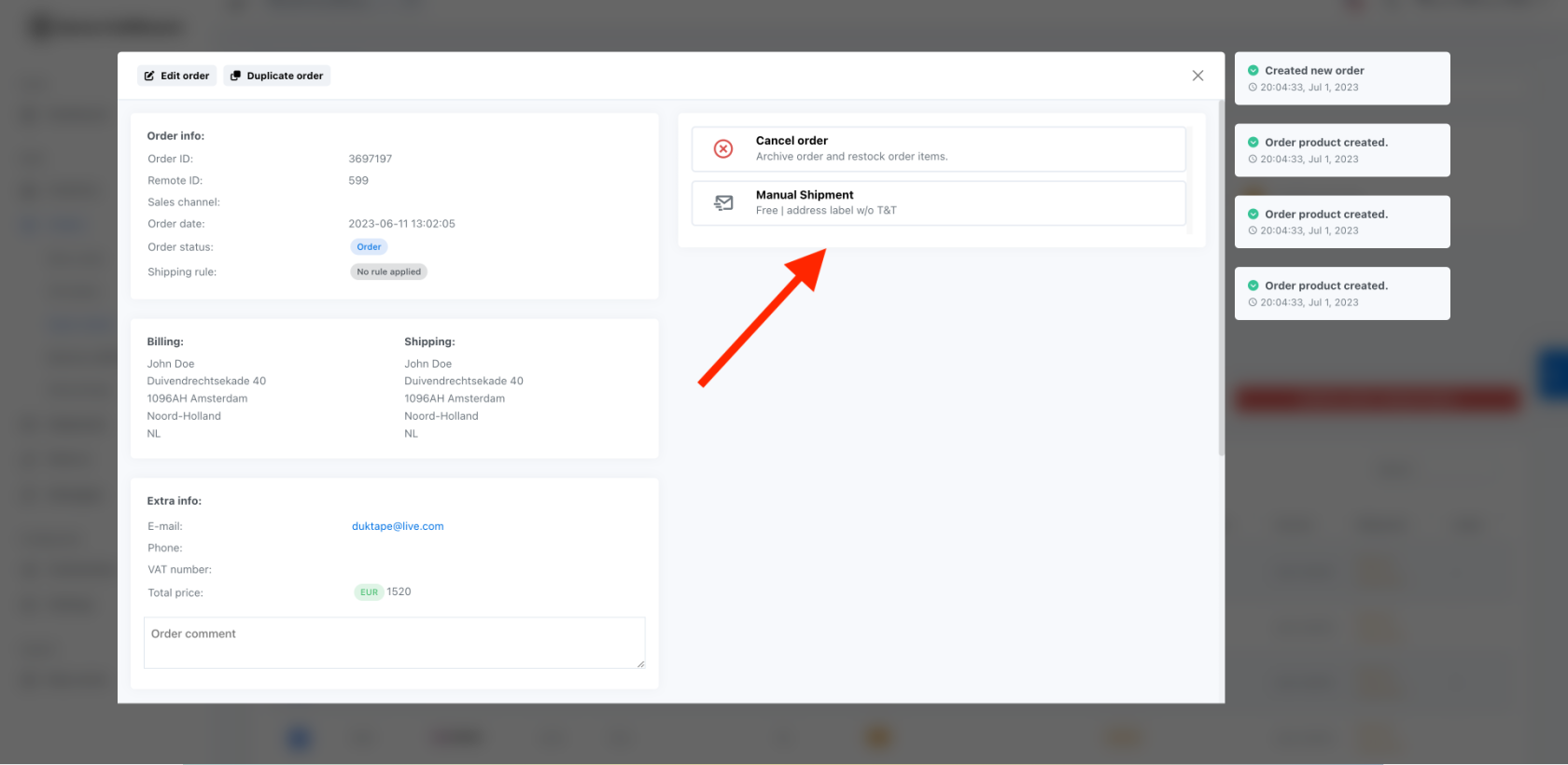
Task: Choose the Manual Shipment option
Action: 938,203
